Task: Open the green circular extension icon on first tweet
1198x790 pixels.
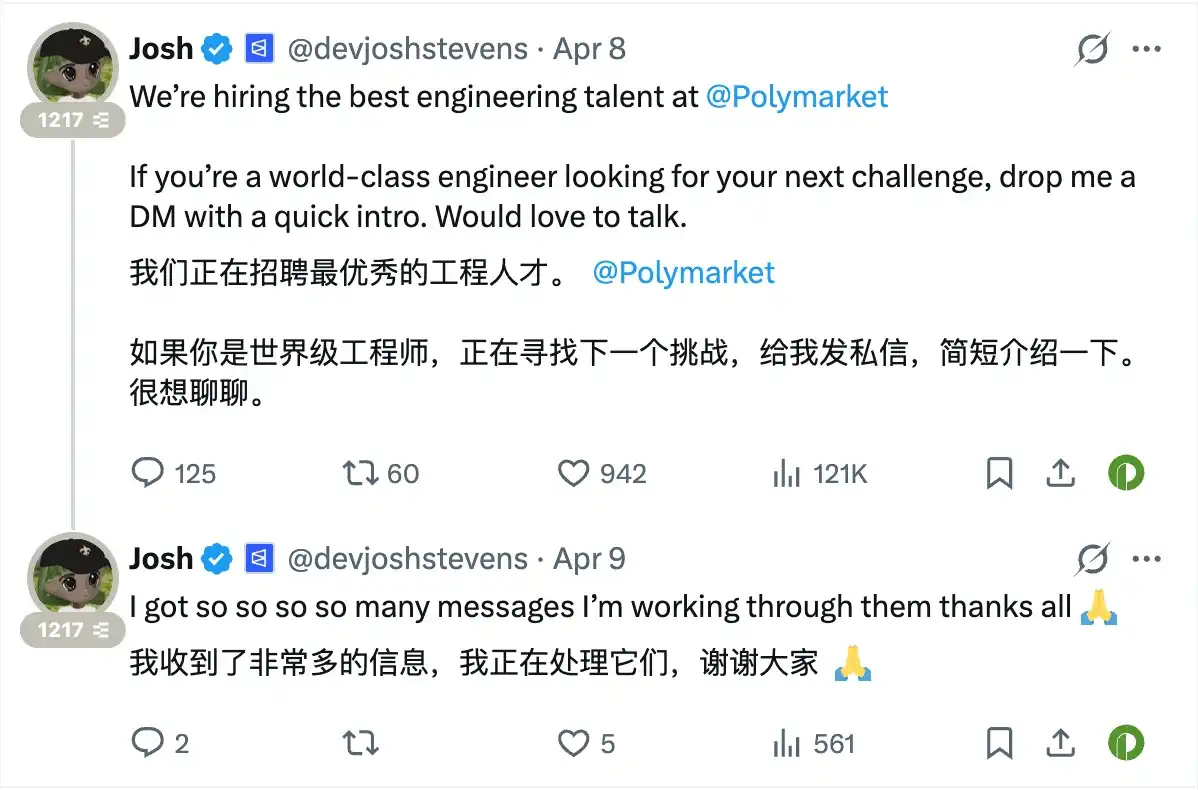Action: [x=1126, y=473]
